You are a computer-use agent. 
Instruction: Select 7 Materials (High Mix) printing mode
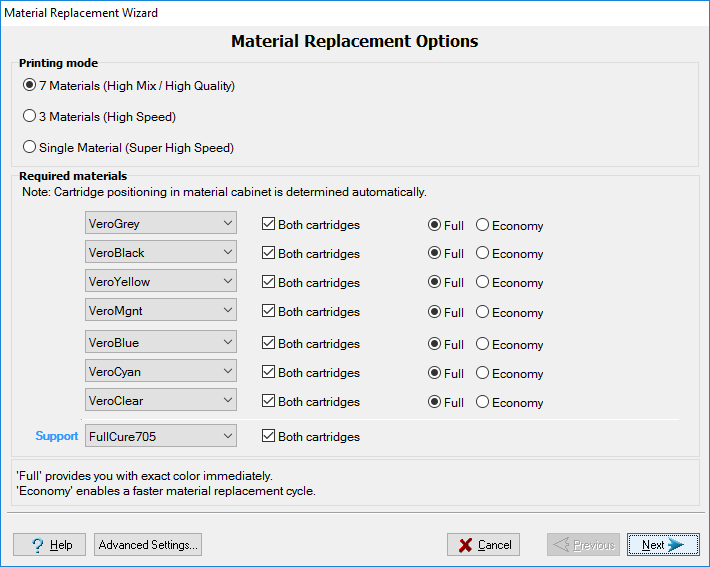[x=30, y=86]
